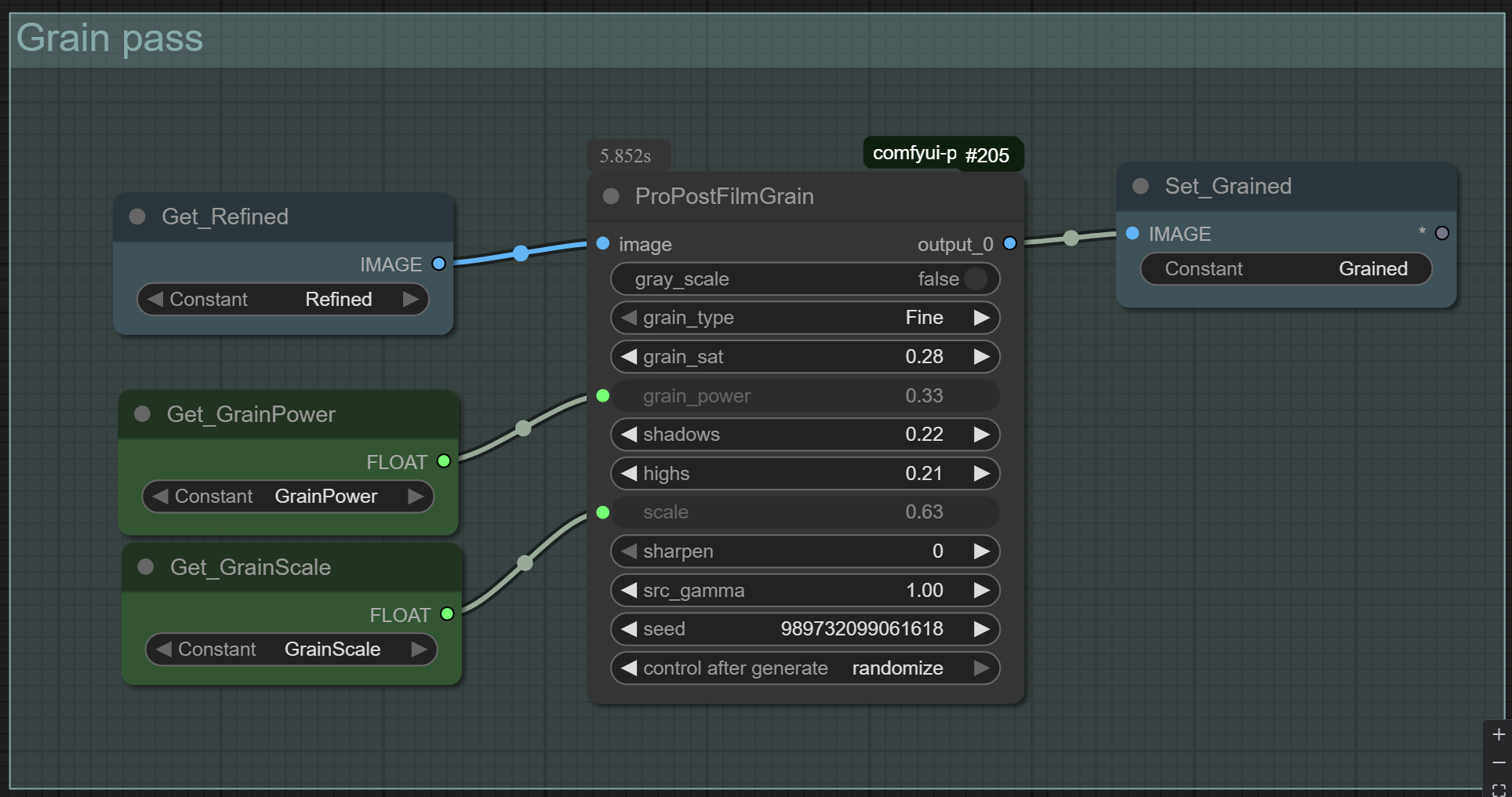Increase highs value
This screenshot has width=1512, height=797.
click(x=981, y=473)
